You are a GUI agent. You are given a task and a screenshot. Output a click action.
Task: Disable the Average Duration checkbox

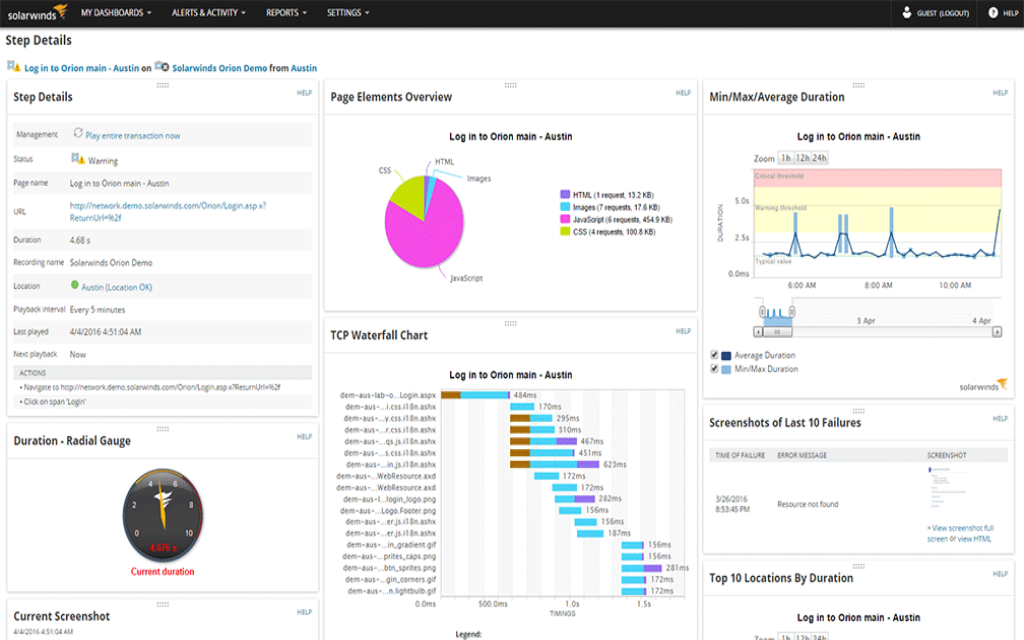(x=713, y=354)
